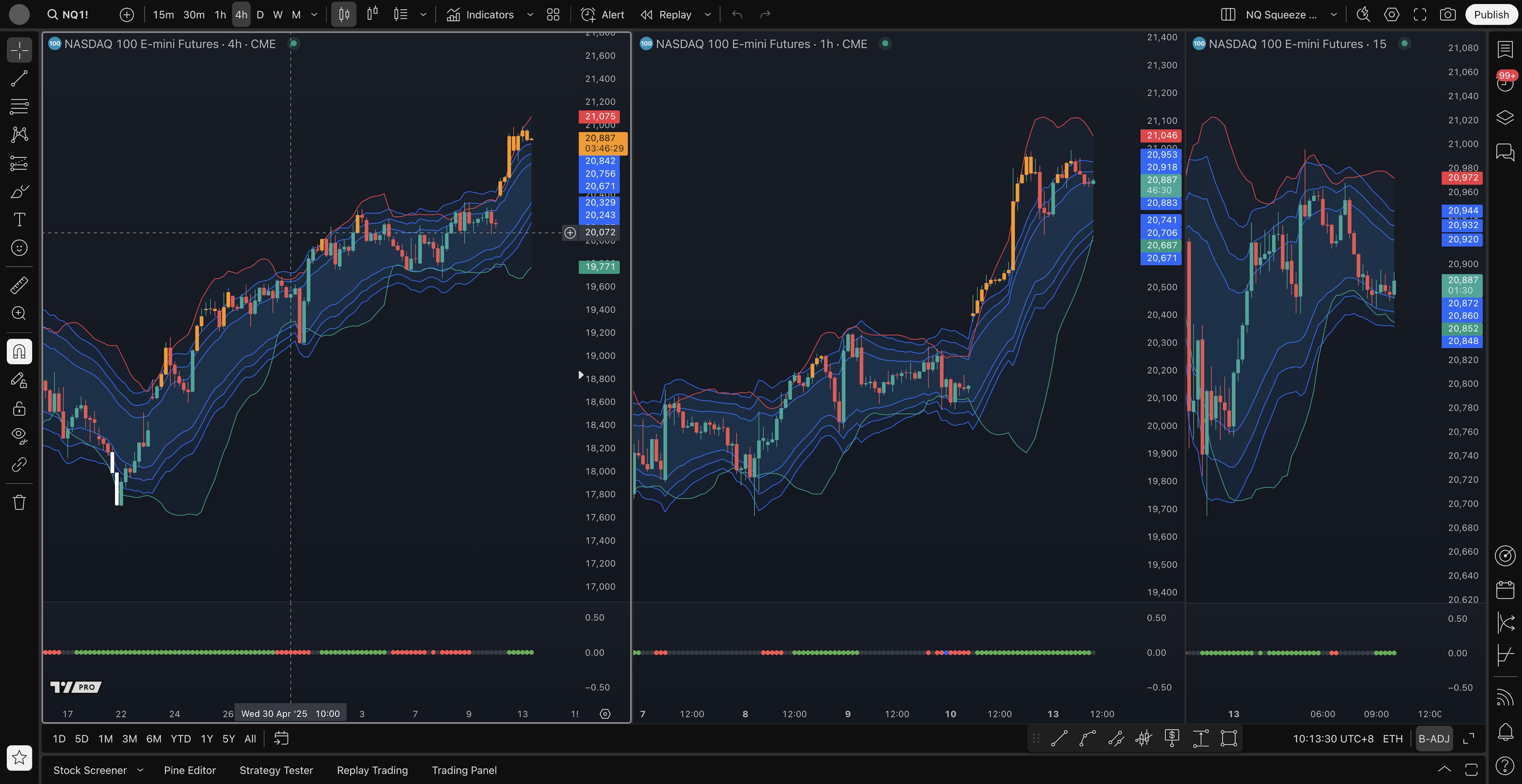This screenshot has height=784, width=1522.
Task: Click the 21,075 red price label
Action: point(599,116)
